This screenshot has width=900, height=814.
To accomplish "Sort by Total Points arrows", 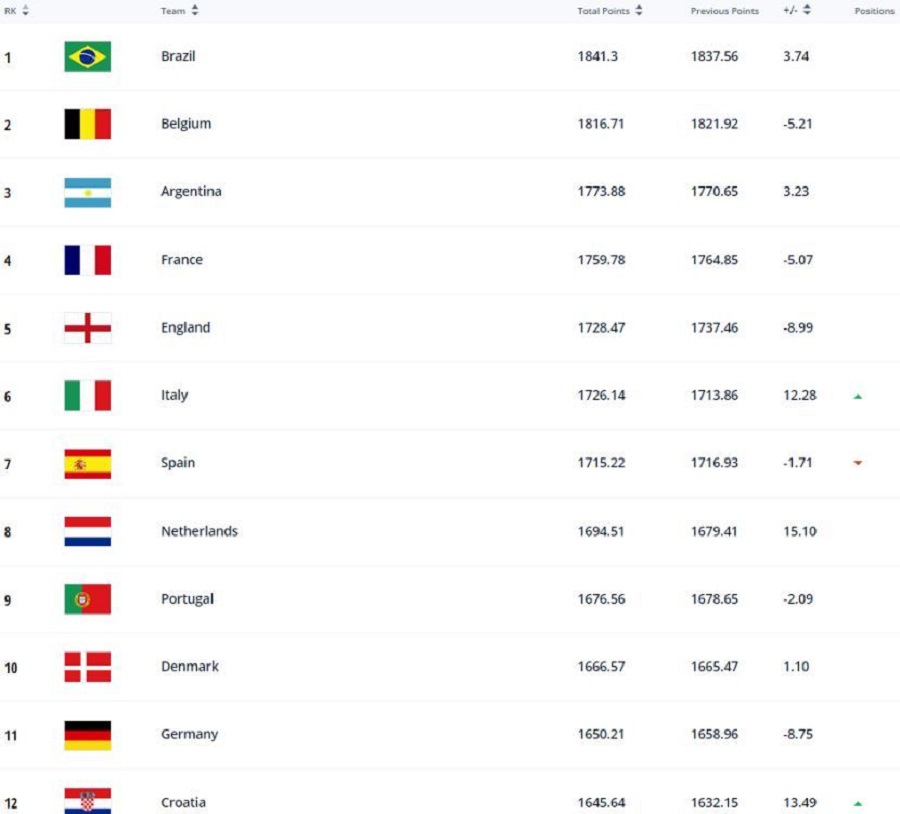I will click(639, 10).
